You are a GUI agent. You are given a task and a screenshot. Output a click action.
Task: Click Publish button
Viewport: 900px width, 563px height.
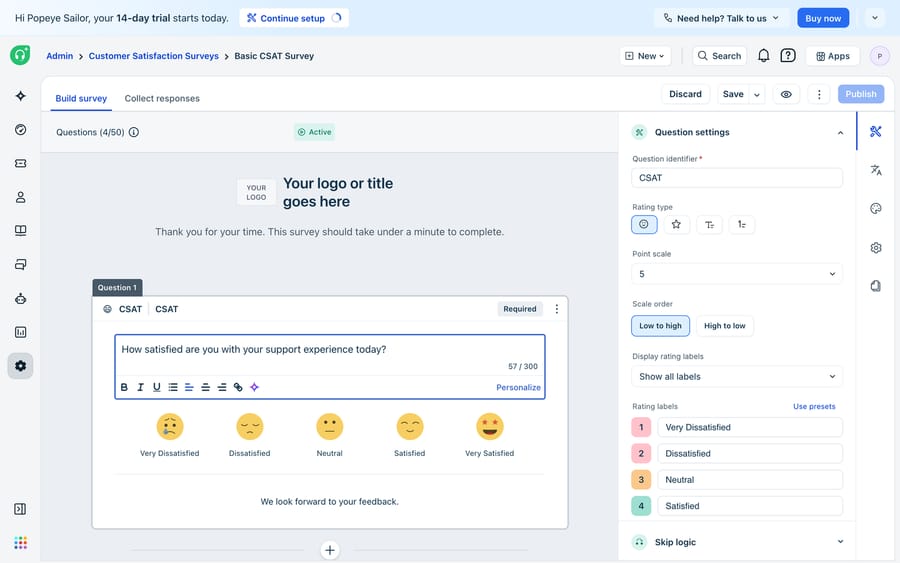[861, 94]
